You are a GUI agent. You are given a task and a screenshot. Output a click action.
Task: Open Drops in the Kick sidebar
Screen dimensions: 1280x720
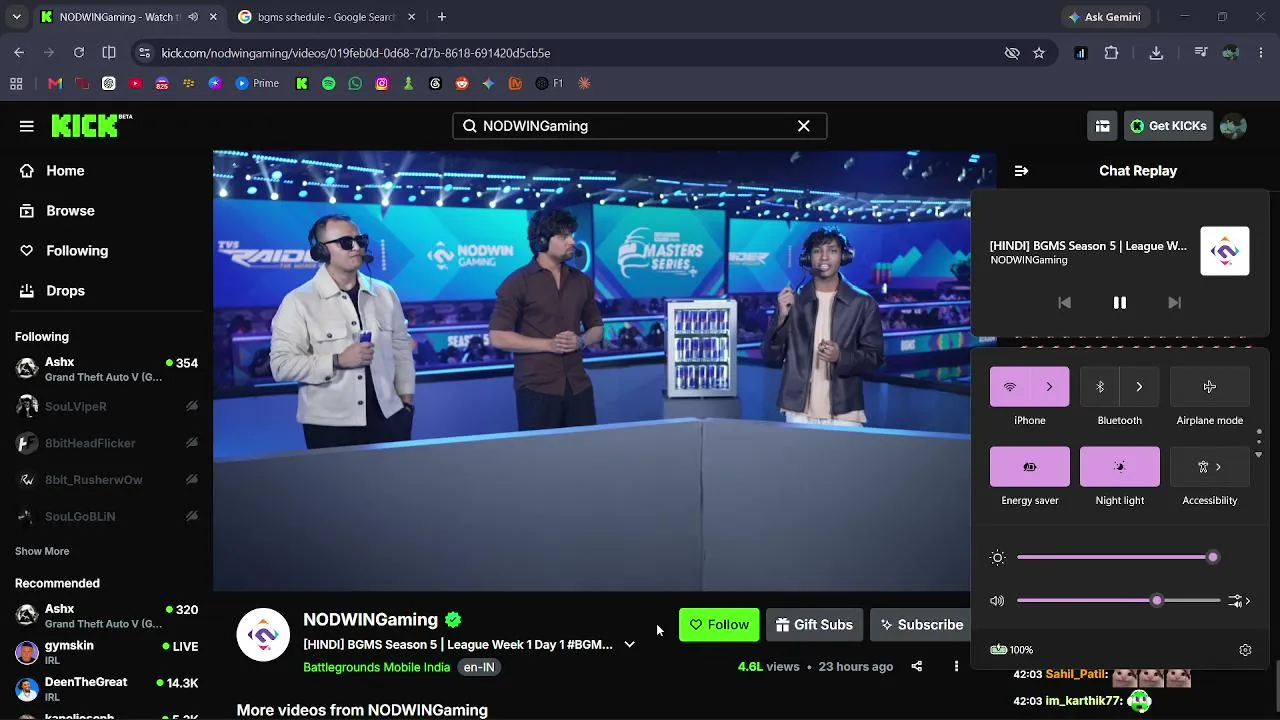click(65, 291)
